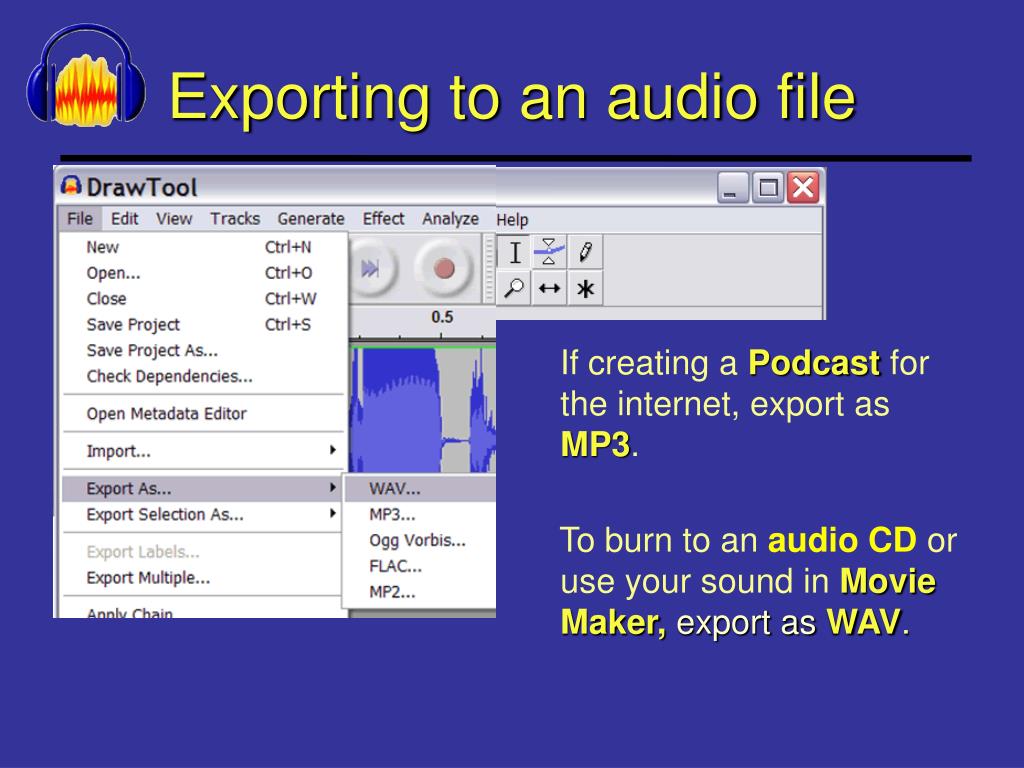Select the Time Shift arrows tool
The height and width of the screenshot is (768, 1024).
(549, 288)
